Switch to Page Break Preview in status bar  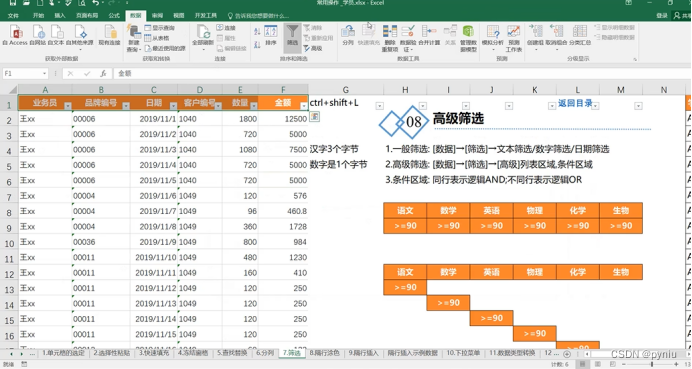click(x=613, y=364)
